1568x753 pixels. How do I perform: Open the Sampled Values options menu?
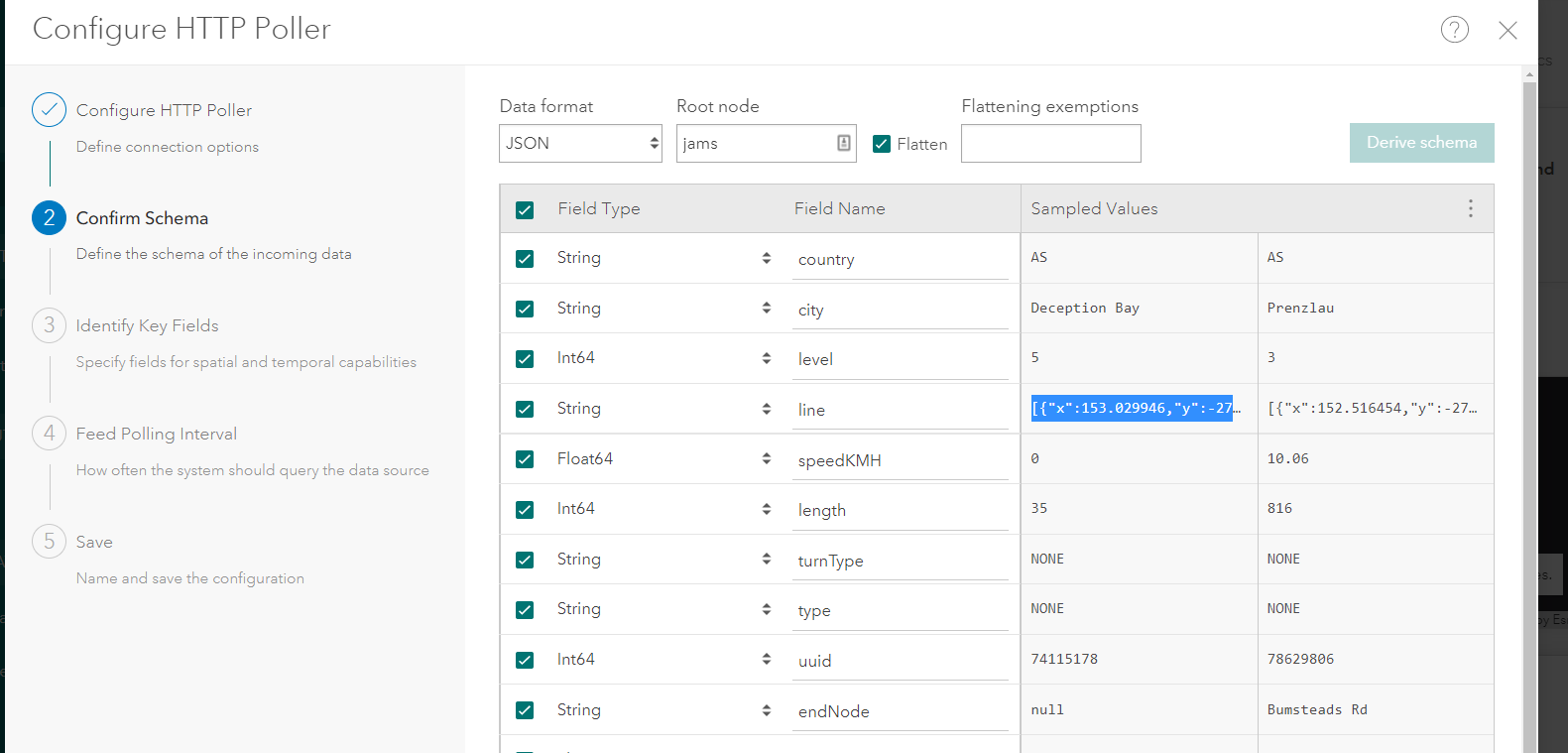click(1470, 208)
